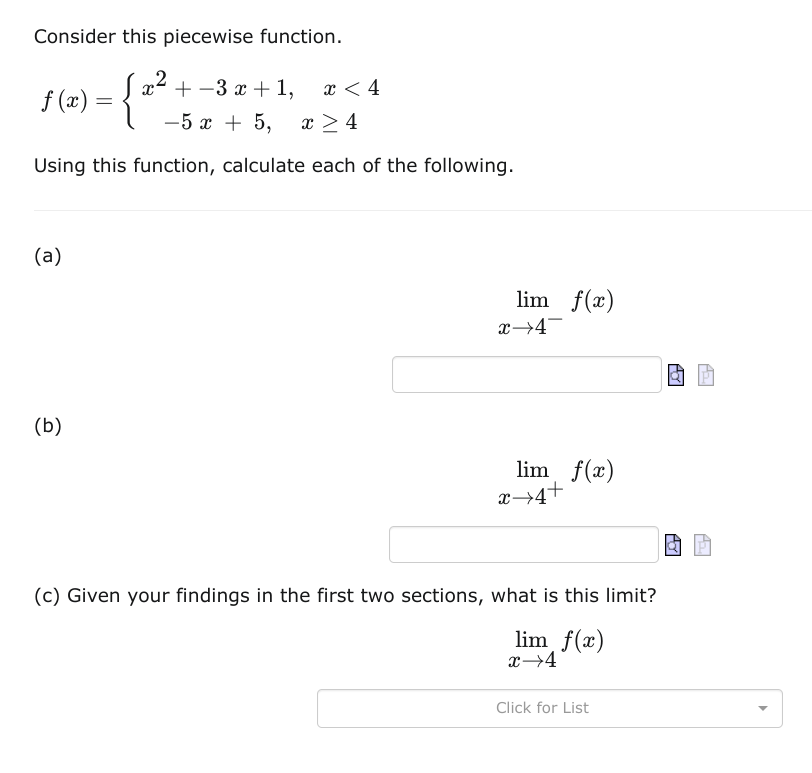
Task: Select the grayed P document icon in part (a)
Action: pos(704,374)
